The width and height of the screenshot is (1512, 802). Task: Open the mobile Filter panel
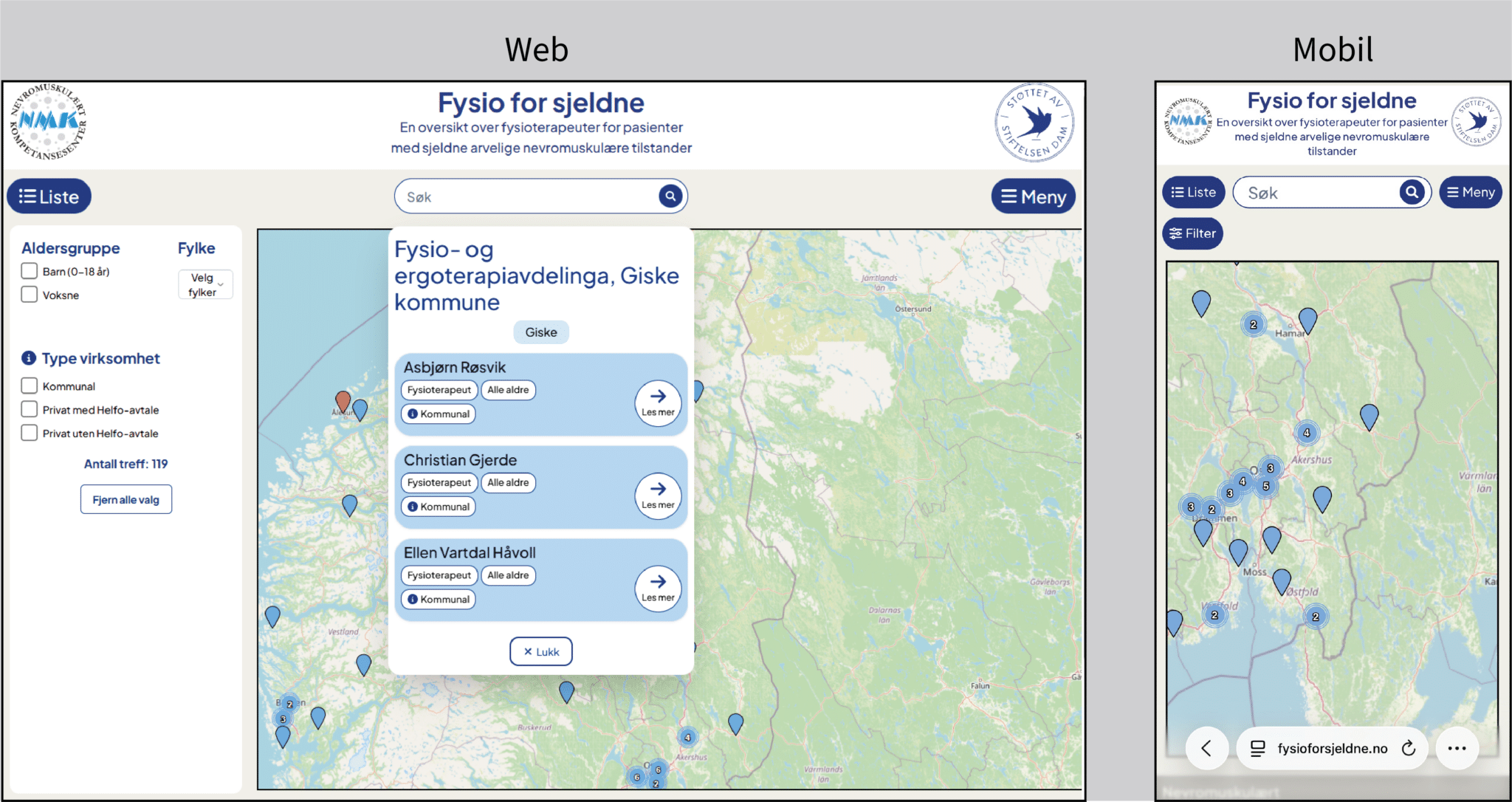[1192, 233]
